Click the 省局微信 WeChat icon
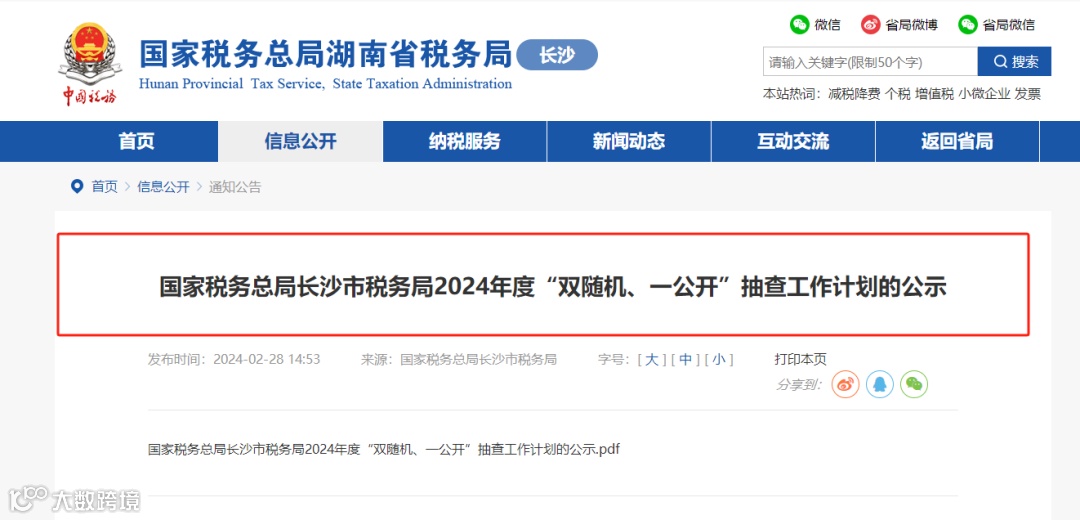The width and height of the screenshot is (1080, 520). (968, 25)
